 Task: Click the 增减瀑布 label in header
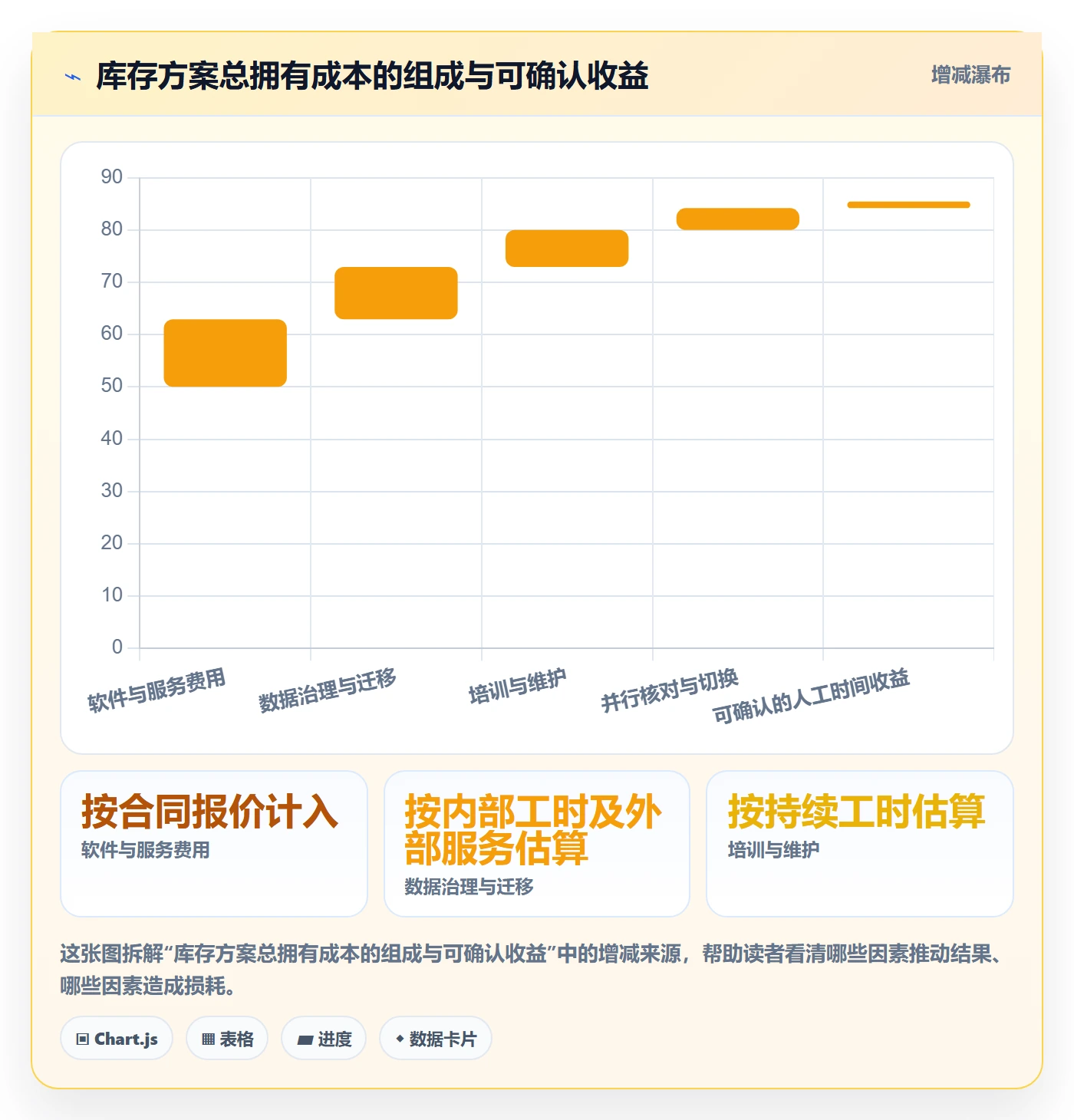(x=970, y=75)
